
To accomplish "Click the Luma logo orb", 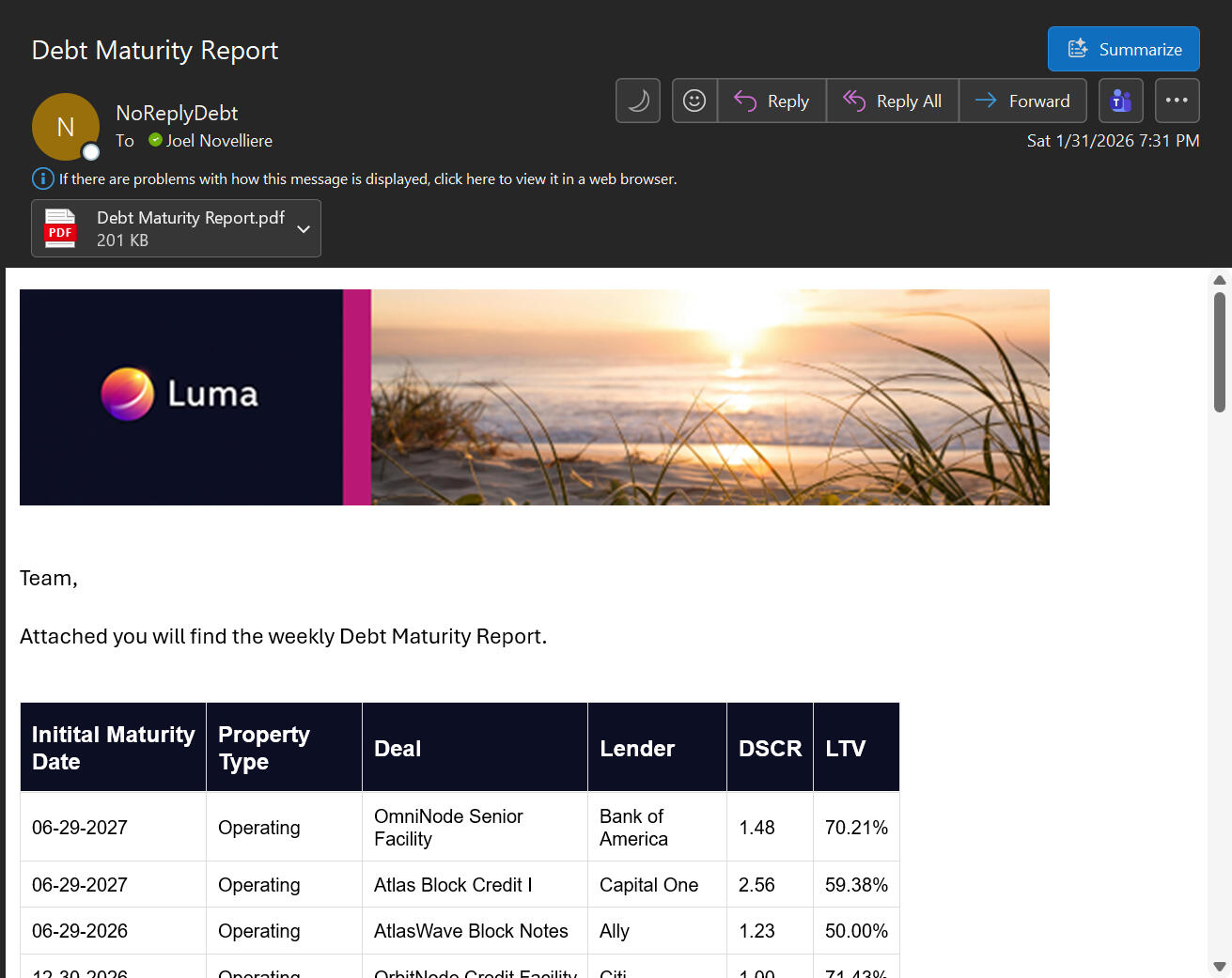I will coord(128,394).
